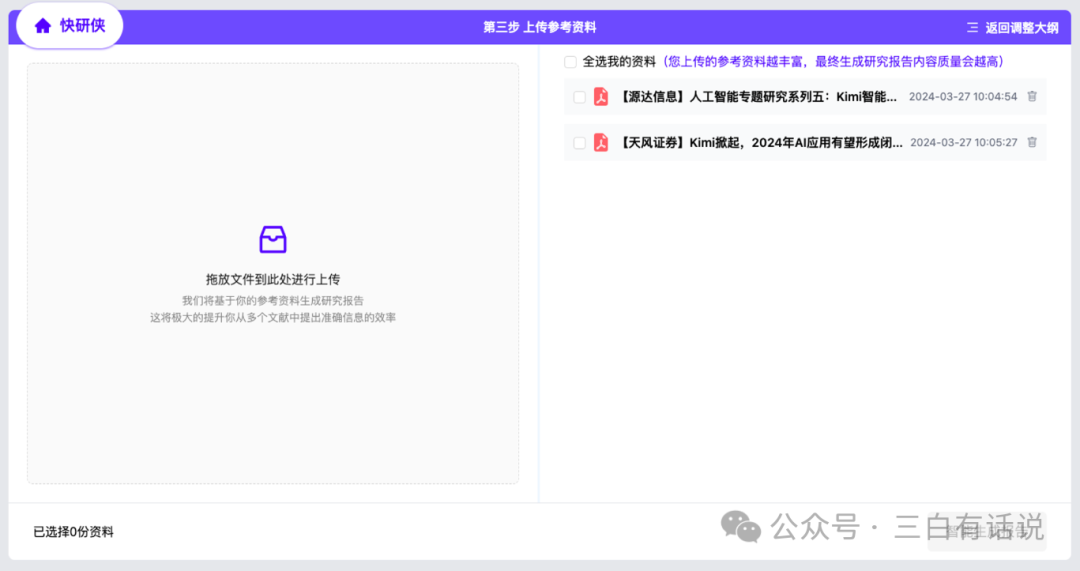Click 全选我的资料 label text
Screen dimensions: 1080x571
click(x=619, y=62)
